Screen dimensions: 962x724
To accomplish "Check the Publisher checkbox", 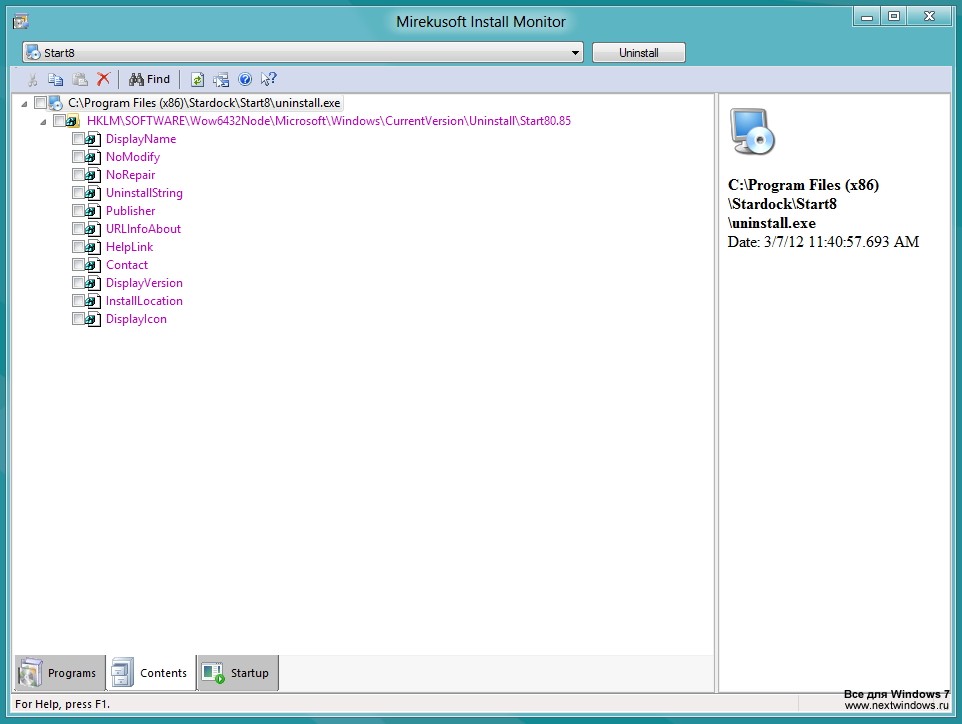I will 78,210.
